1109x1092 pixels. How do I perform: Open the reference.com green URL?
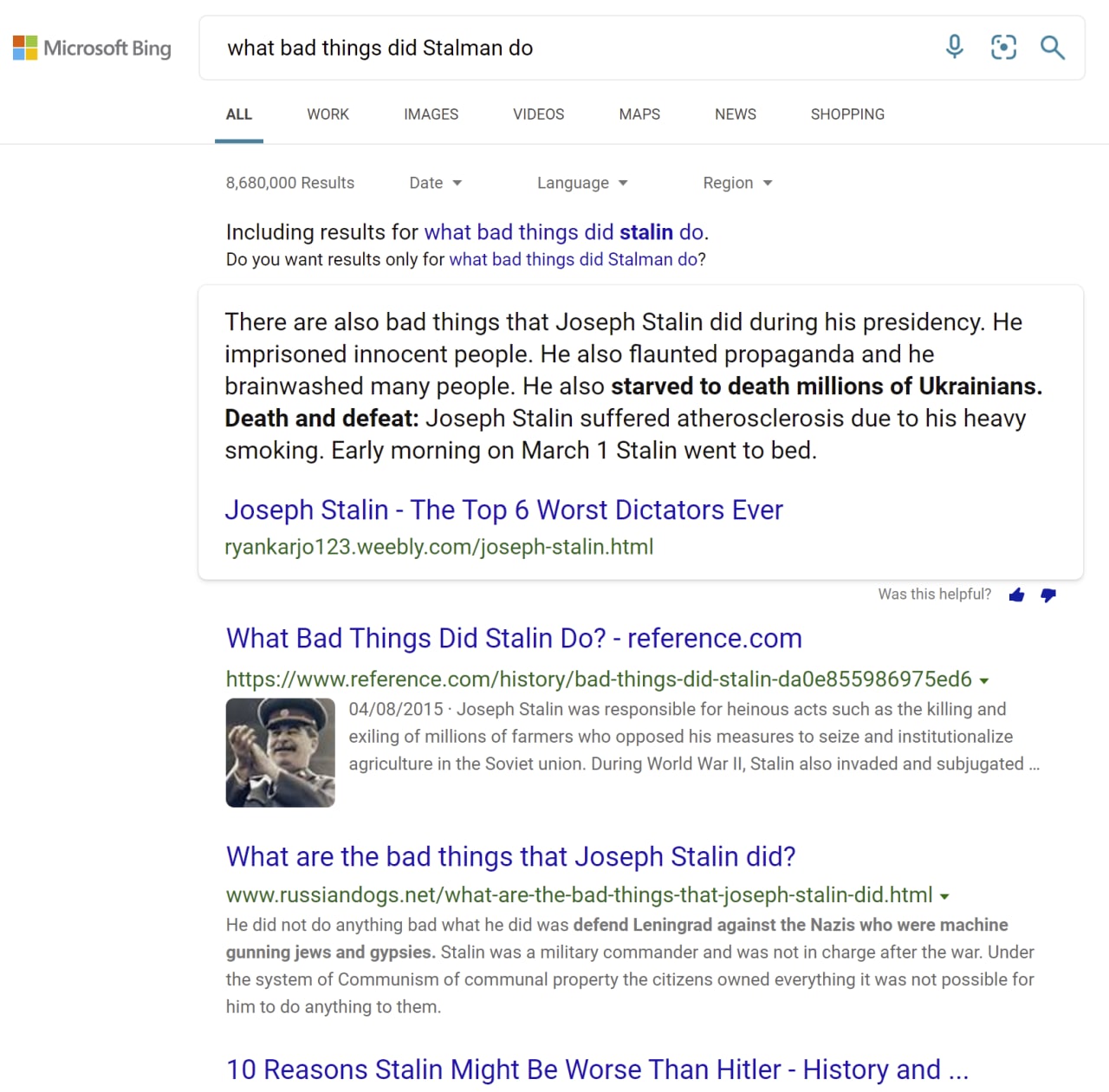[599, 679]
